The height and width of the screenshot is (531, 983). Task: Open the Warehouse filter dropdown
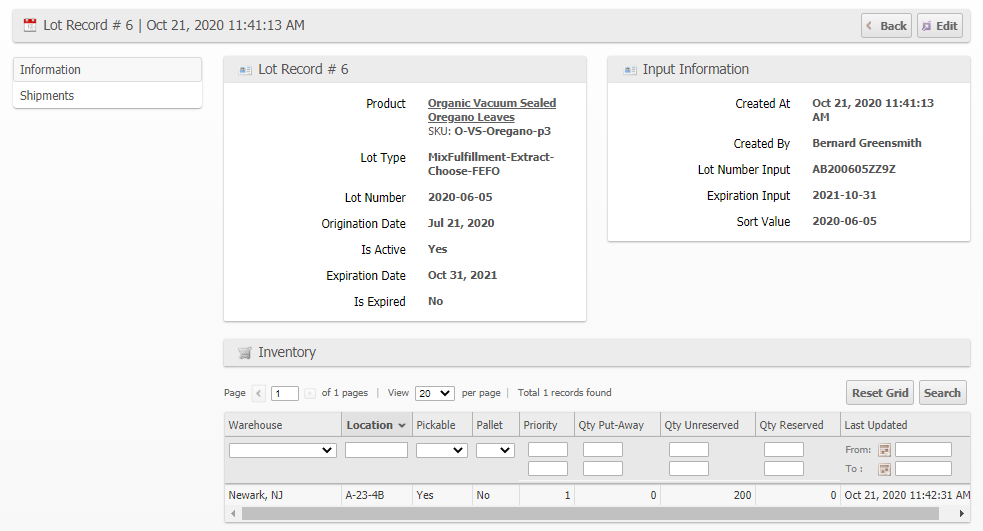(283, 451)
